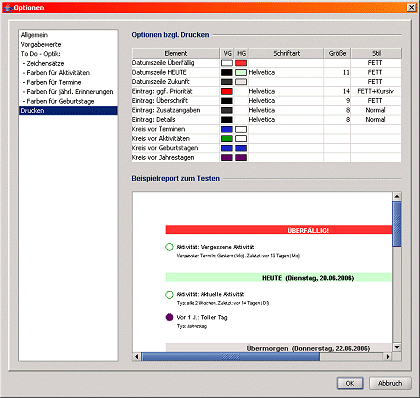This screenshot has height=398, width=420.
Task: Click the red background swatch of Datumszeile Überfällig
Action: 241,63
